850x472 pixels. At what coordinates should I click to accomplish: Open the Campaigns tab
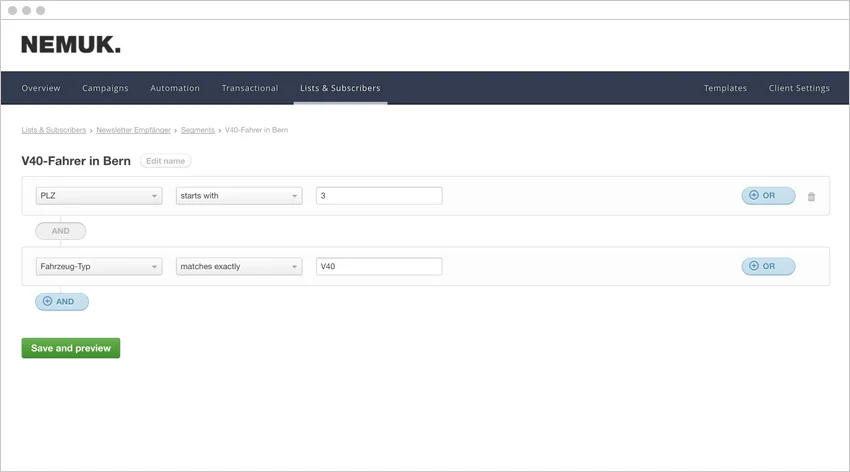coord(105,88)
